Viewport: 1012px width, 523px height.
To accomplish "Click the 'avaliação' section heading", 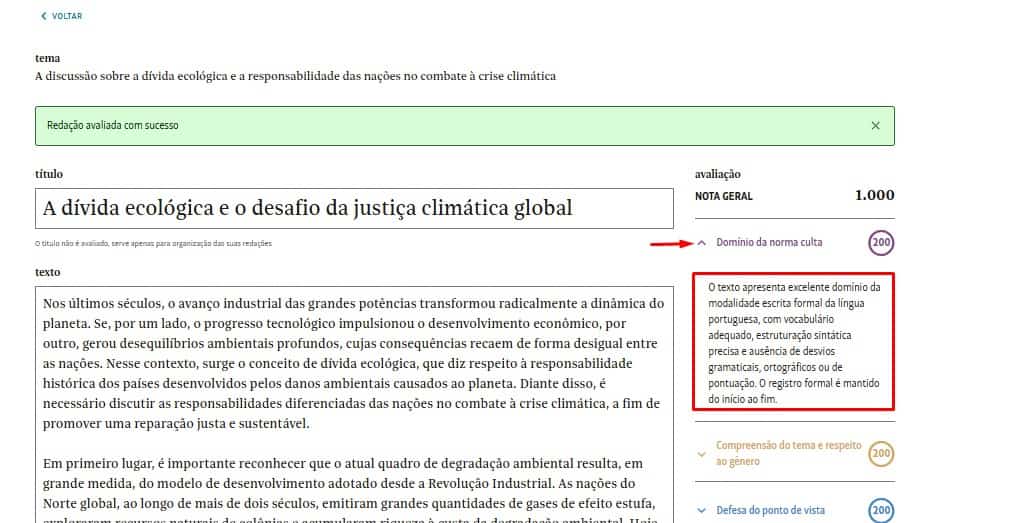I will pyautogui.click(x=717, y=174).
